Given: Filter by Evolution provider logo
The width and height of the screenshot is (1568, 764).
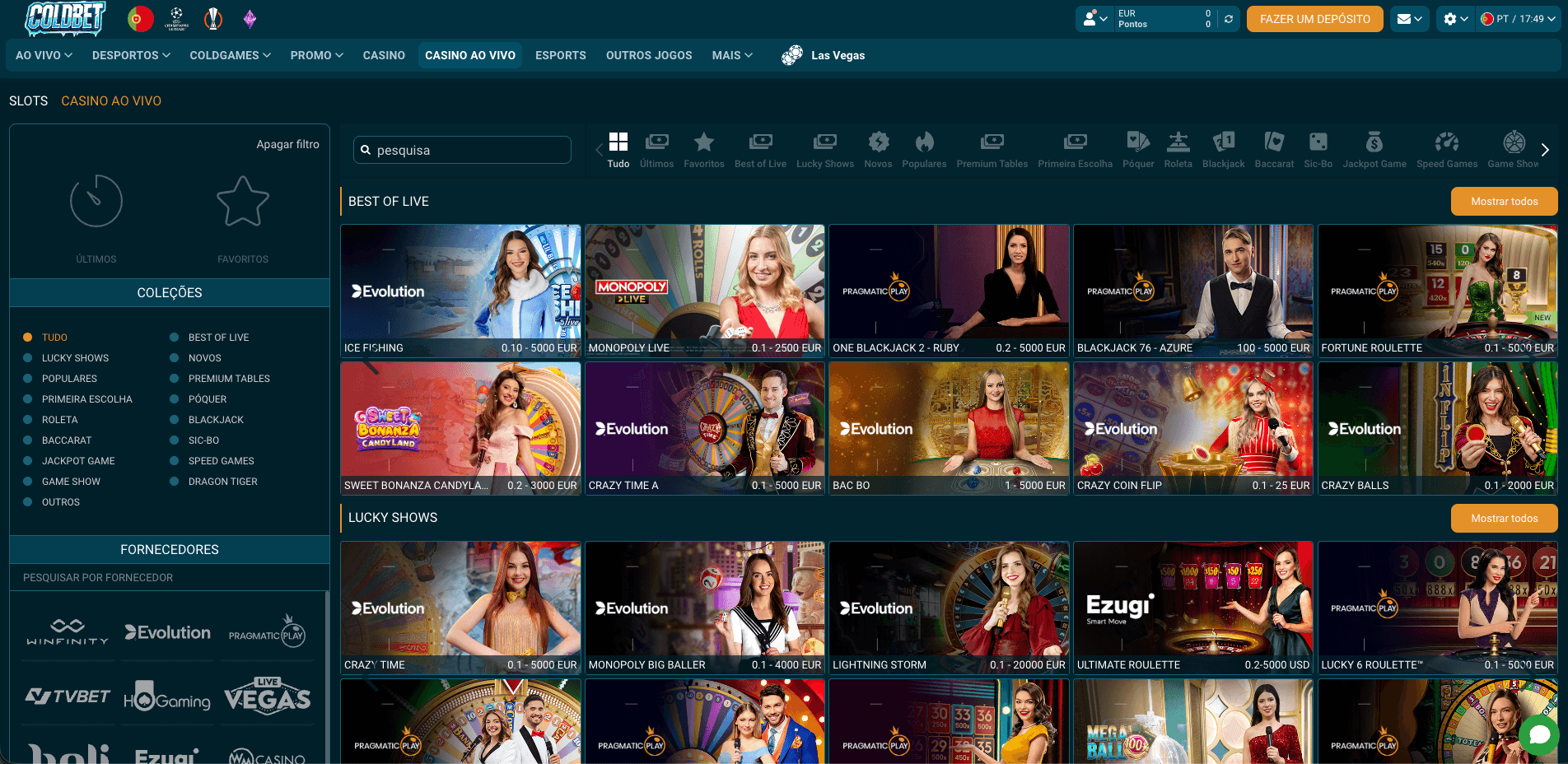Looking at the screenshot, I should pos(168,632).
